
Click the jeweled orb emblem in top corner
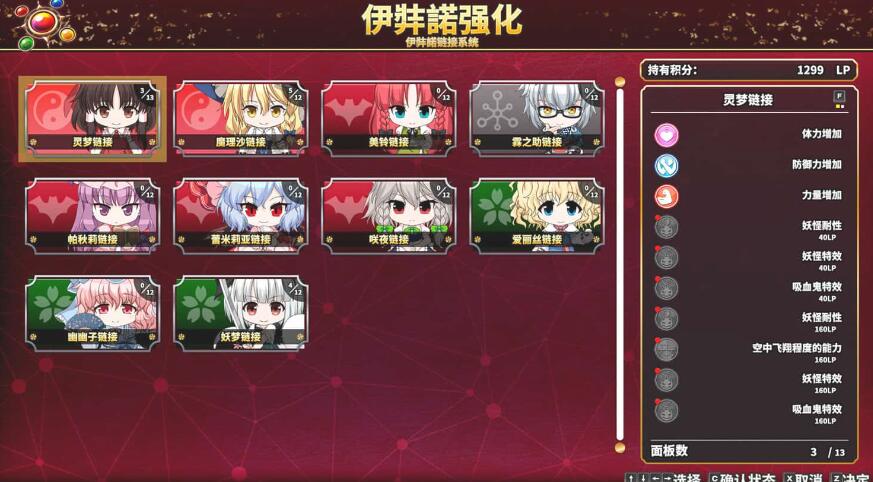click(43, 23)
